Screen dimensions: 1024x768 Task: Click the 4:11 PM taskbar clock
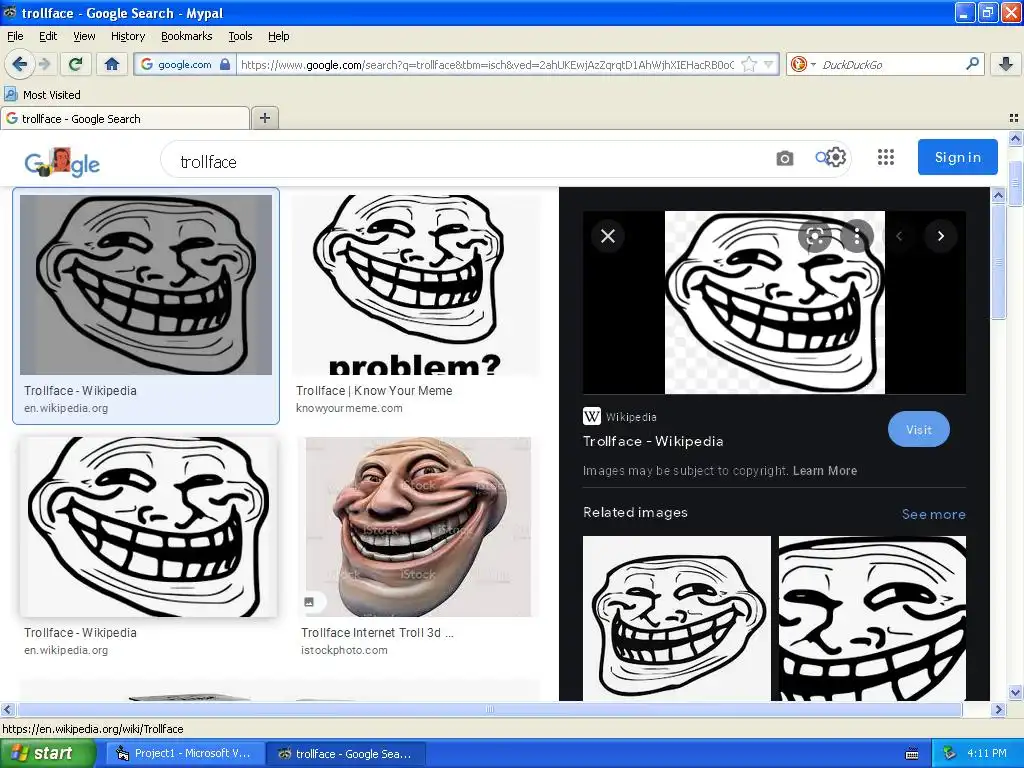(987, 753)
